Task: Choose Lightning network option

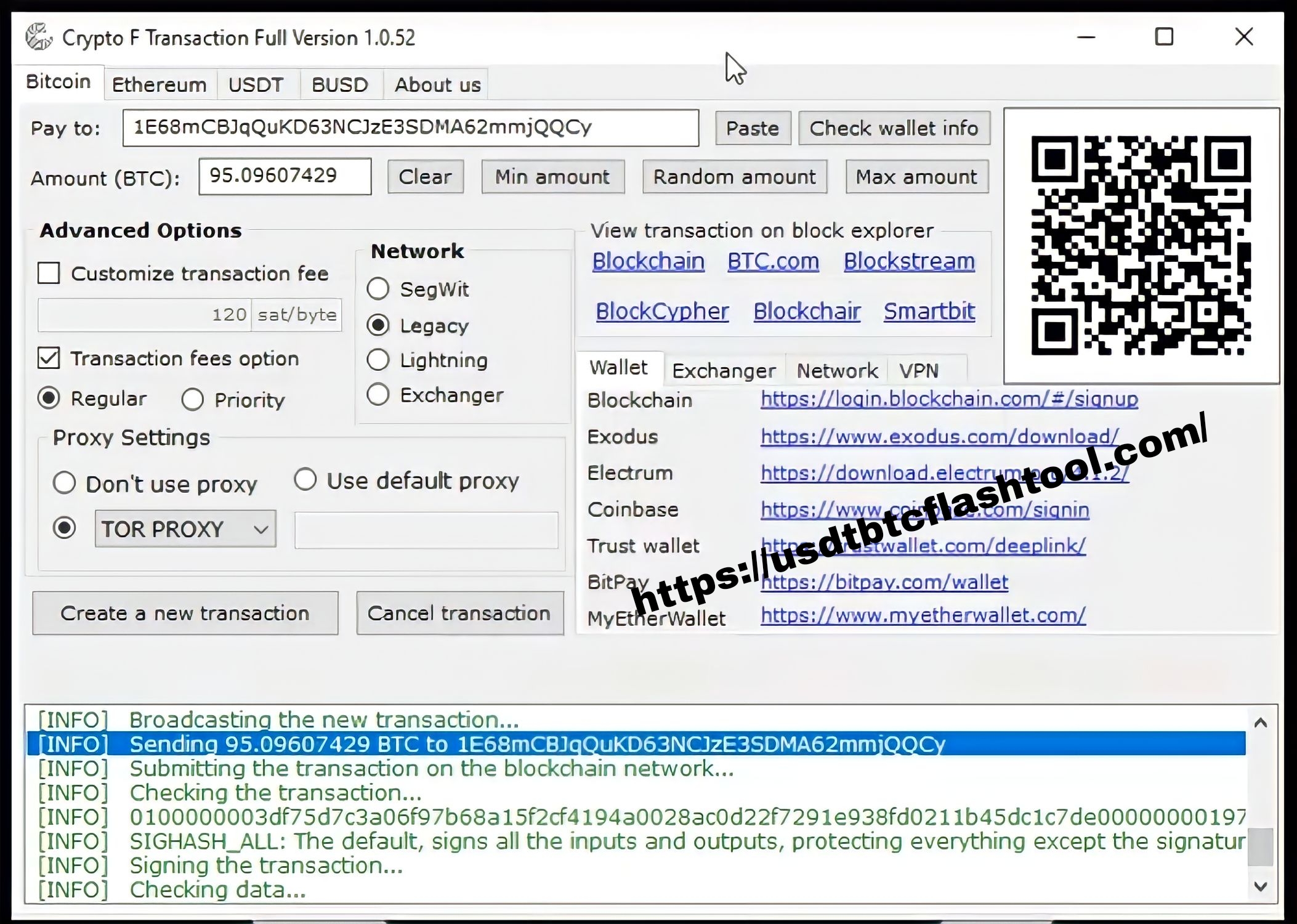Action: click(x=378, y=360)
